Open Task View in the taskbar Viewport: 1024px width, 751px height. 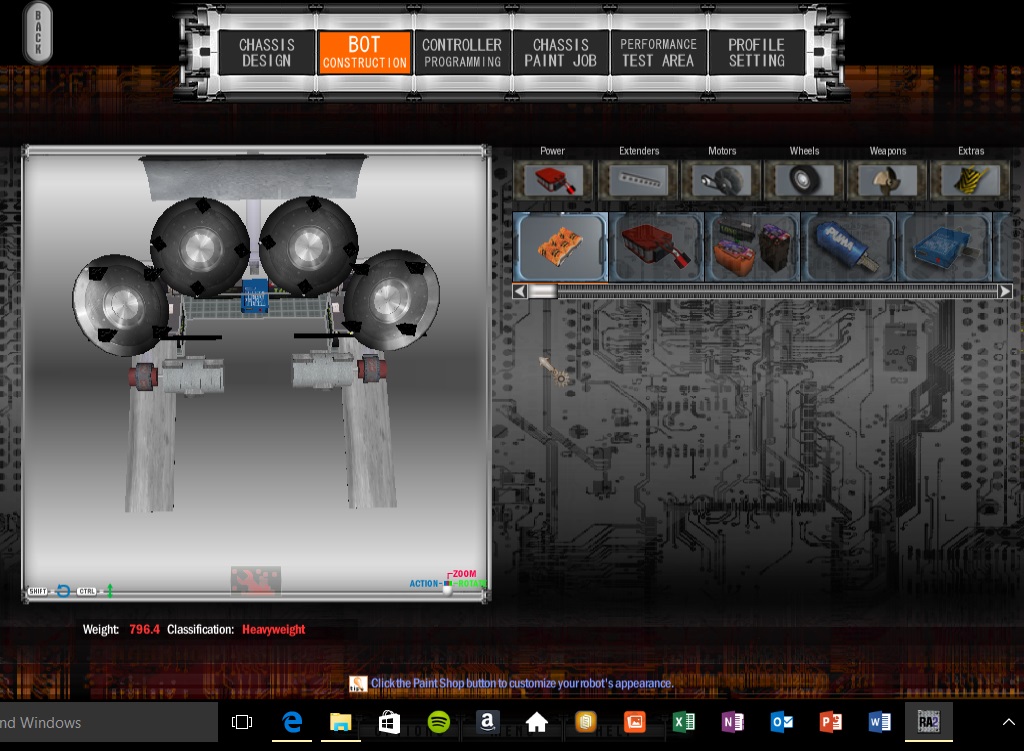[242, 722]
